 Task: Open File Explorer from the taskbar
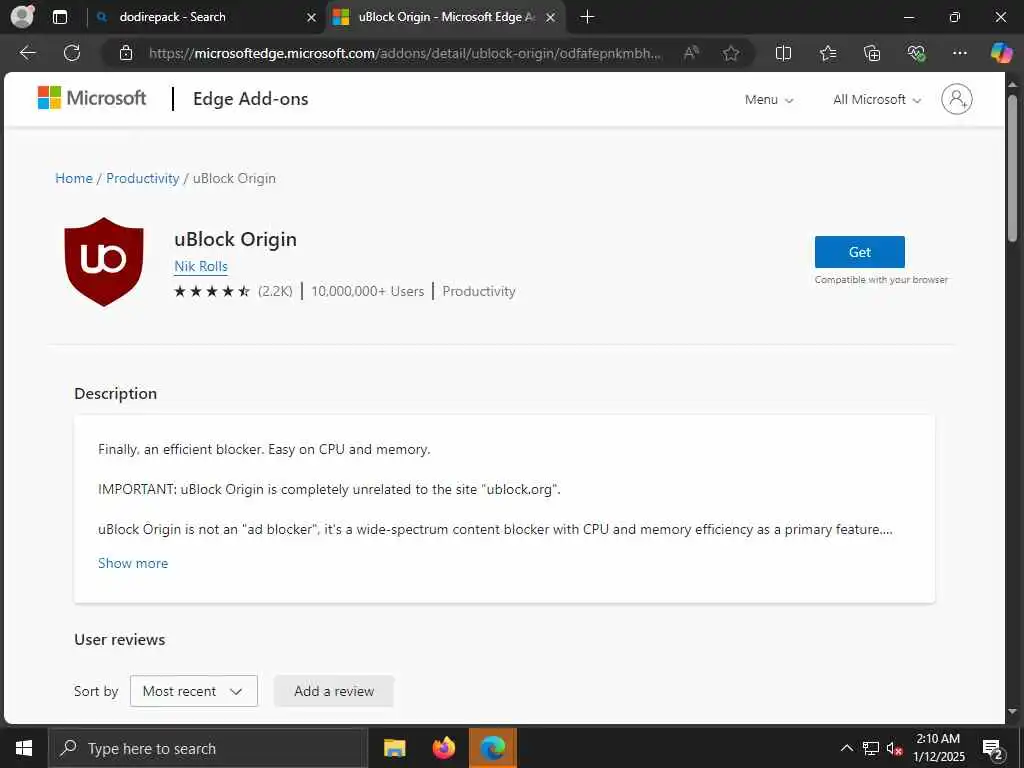[394, 748]
